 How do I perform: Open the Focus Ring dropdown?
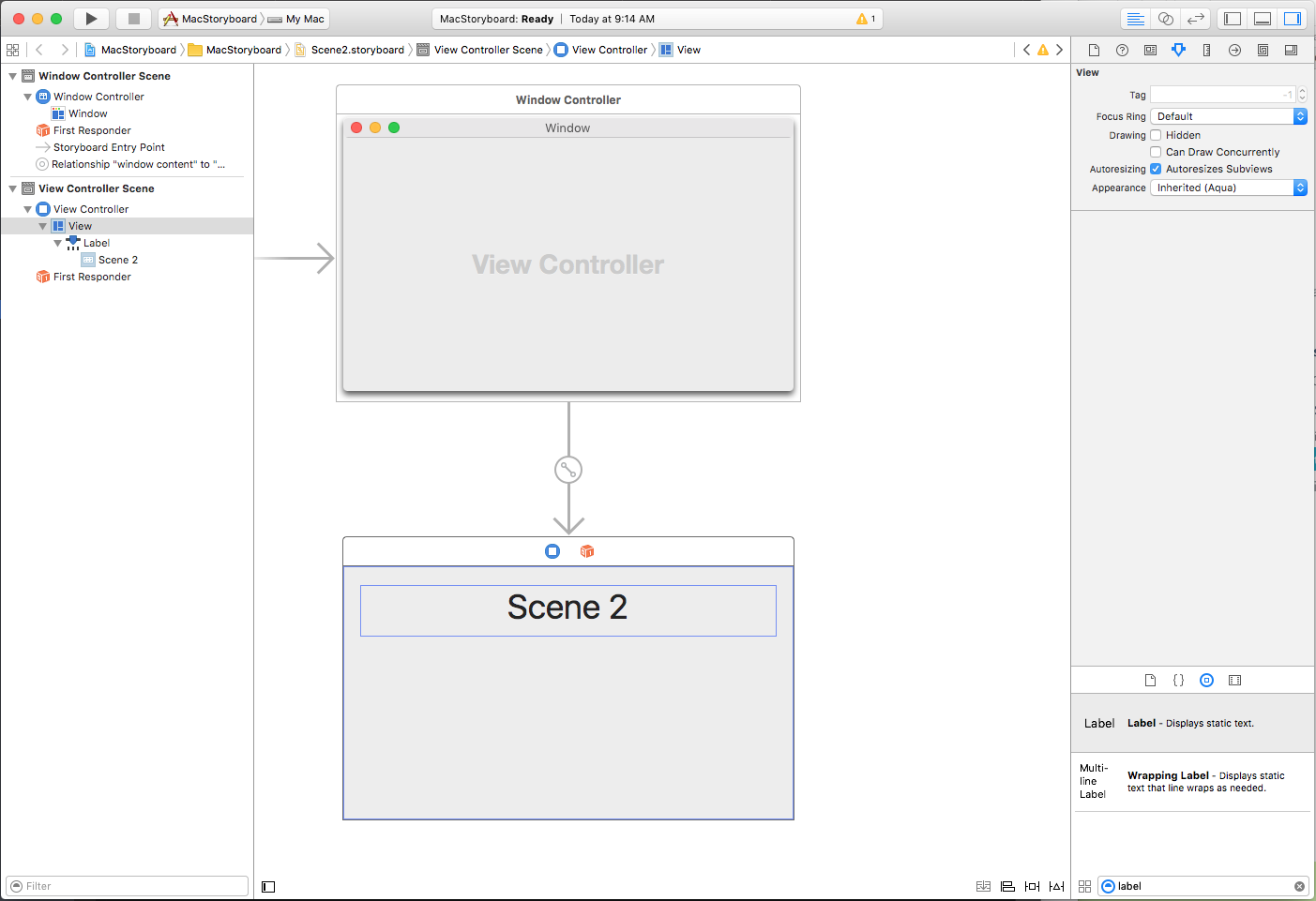[1228, 115]
